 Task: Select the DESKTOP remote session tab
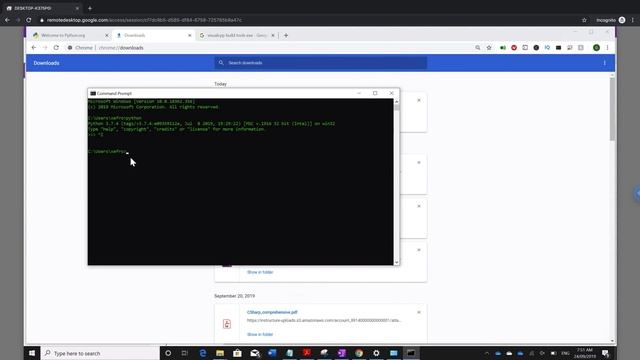tap(42, 8)
